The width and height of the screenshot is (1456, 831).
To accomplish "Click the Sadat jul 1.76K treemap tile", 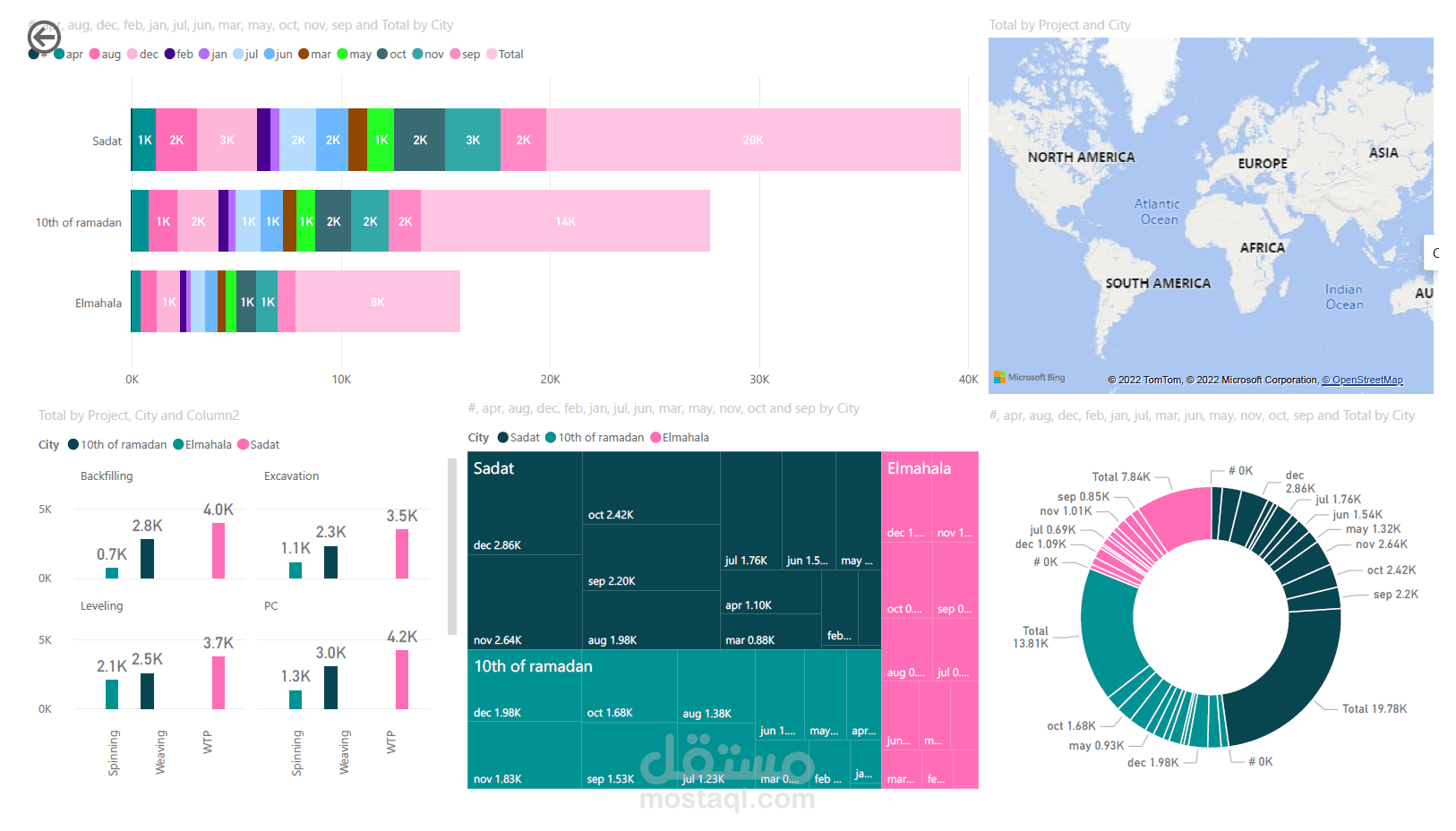I will pos(750,510).
